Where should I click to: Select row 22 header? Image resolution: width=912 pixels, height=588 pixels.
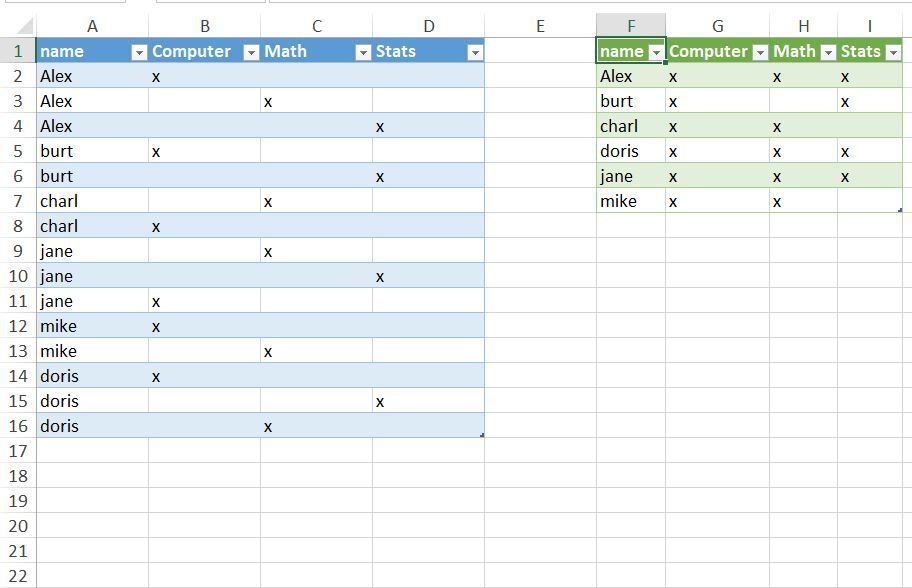18,576
